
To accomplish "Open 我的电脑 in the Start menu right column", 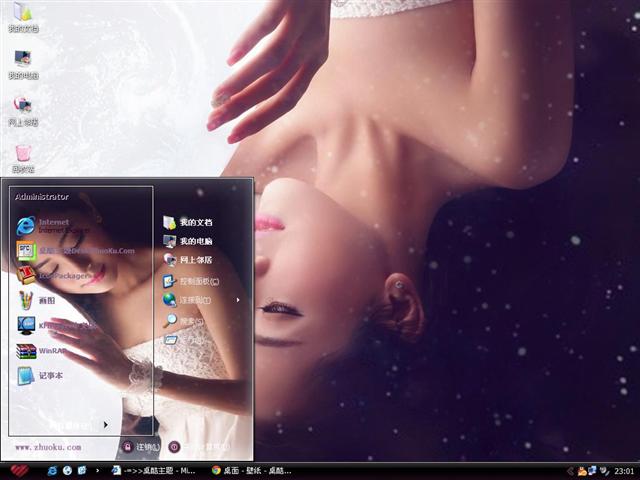I will click(x=188, y=241).
